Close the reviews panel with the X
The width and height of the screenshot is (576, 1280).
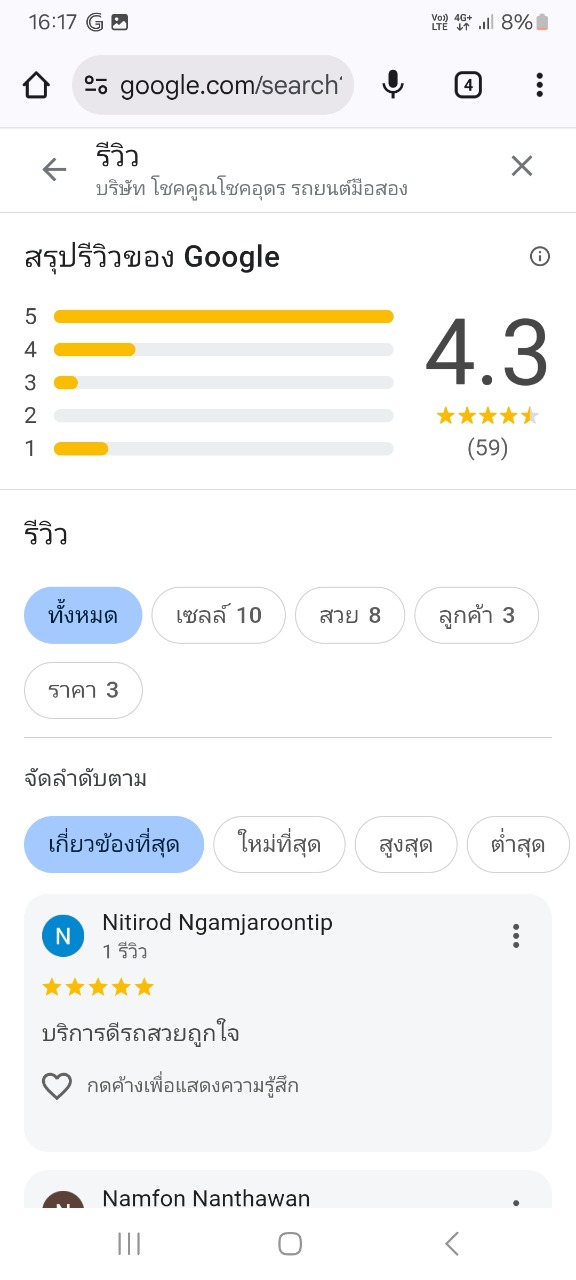(522, 166)
